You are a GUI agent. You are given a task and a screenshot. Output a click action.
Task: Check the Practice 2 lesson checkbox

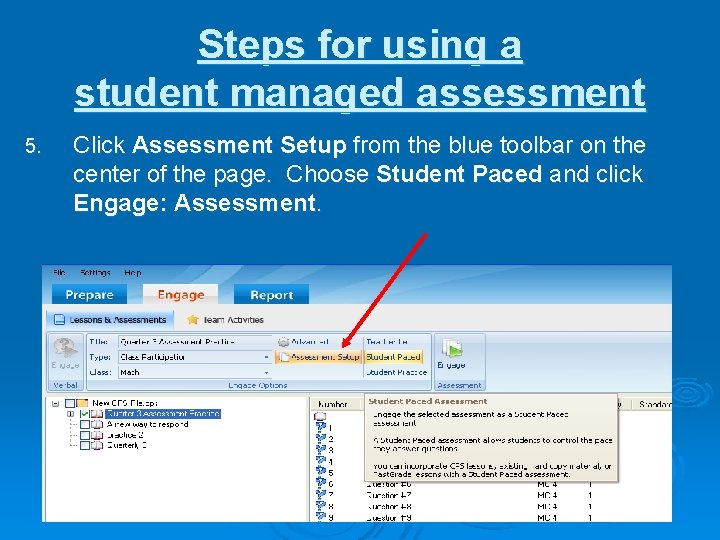coord(84,435)
